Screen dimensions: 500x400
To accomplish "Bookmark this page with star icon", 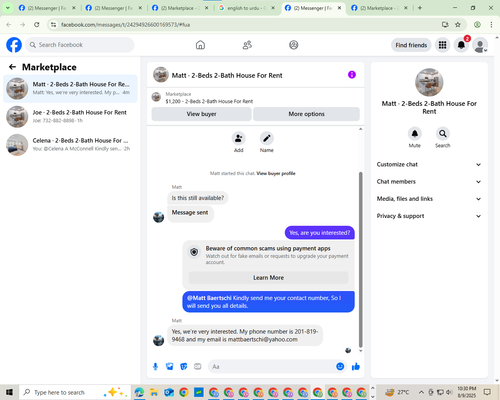I will [x=458, y=24].
